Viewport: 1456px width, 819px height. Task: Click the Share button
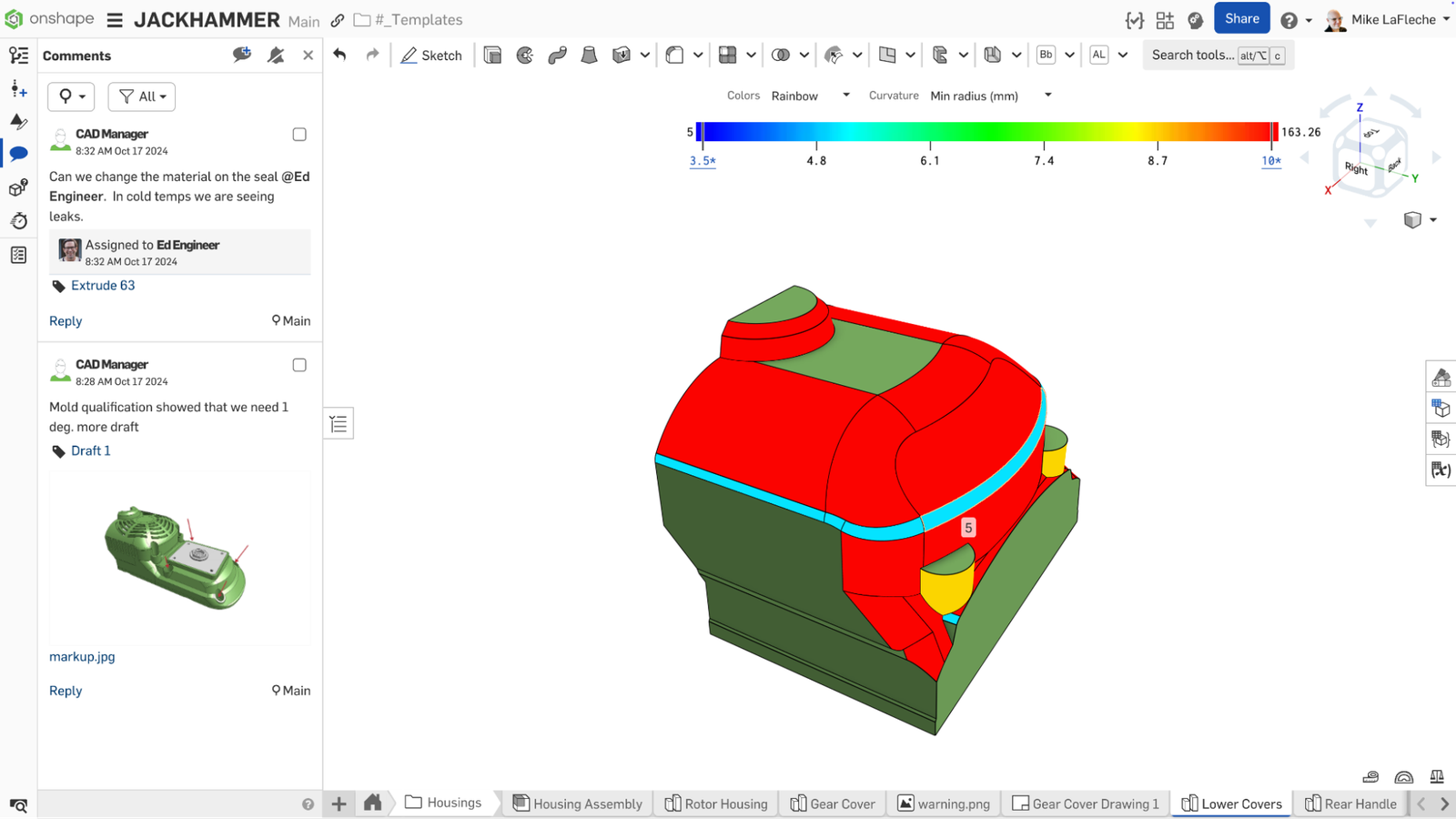pyautogui.click(x=1241, y=18)
